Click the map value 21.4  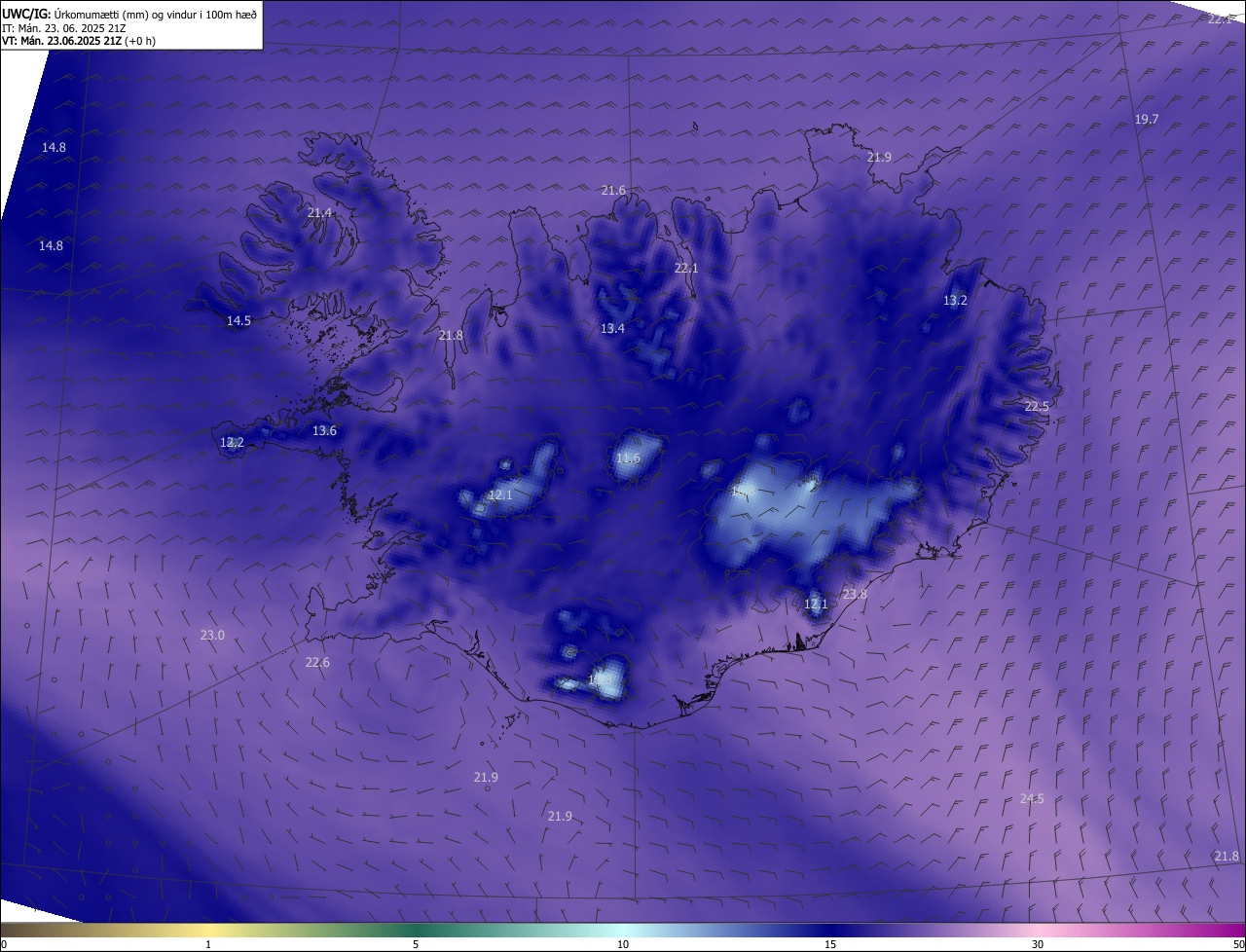319,212
